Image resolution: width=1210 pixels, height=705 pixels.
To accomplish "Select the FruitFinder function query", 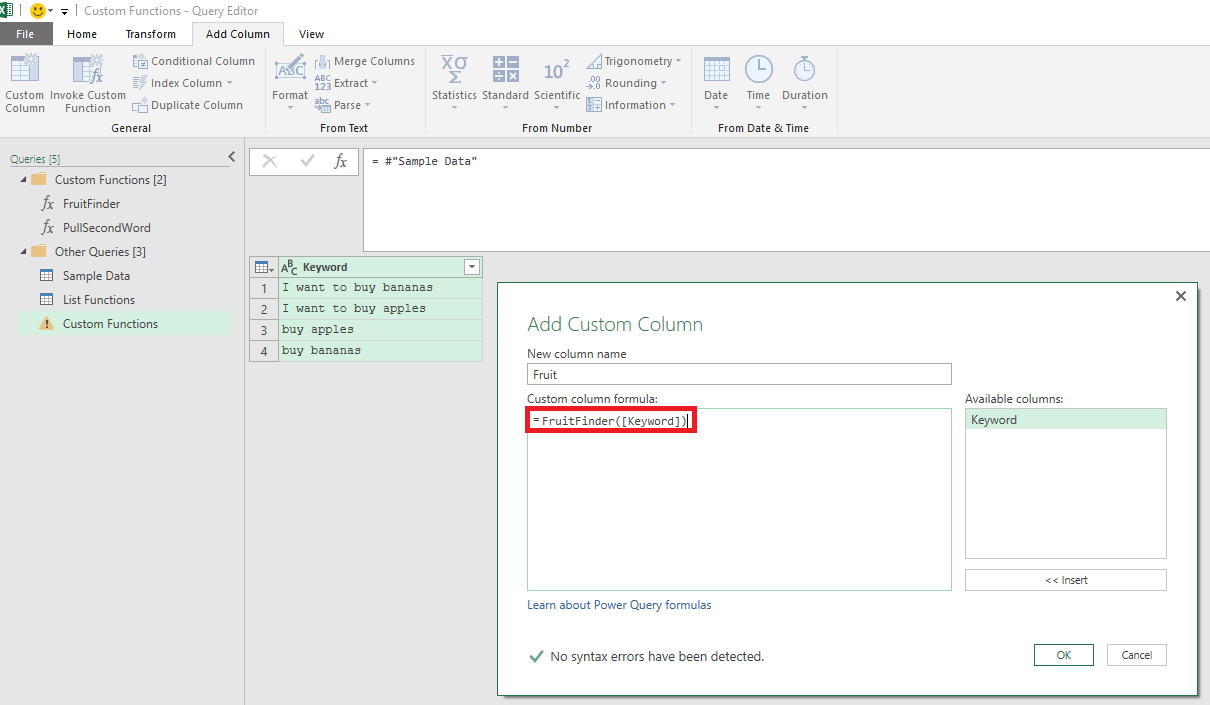I will point(91,204).
